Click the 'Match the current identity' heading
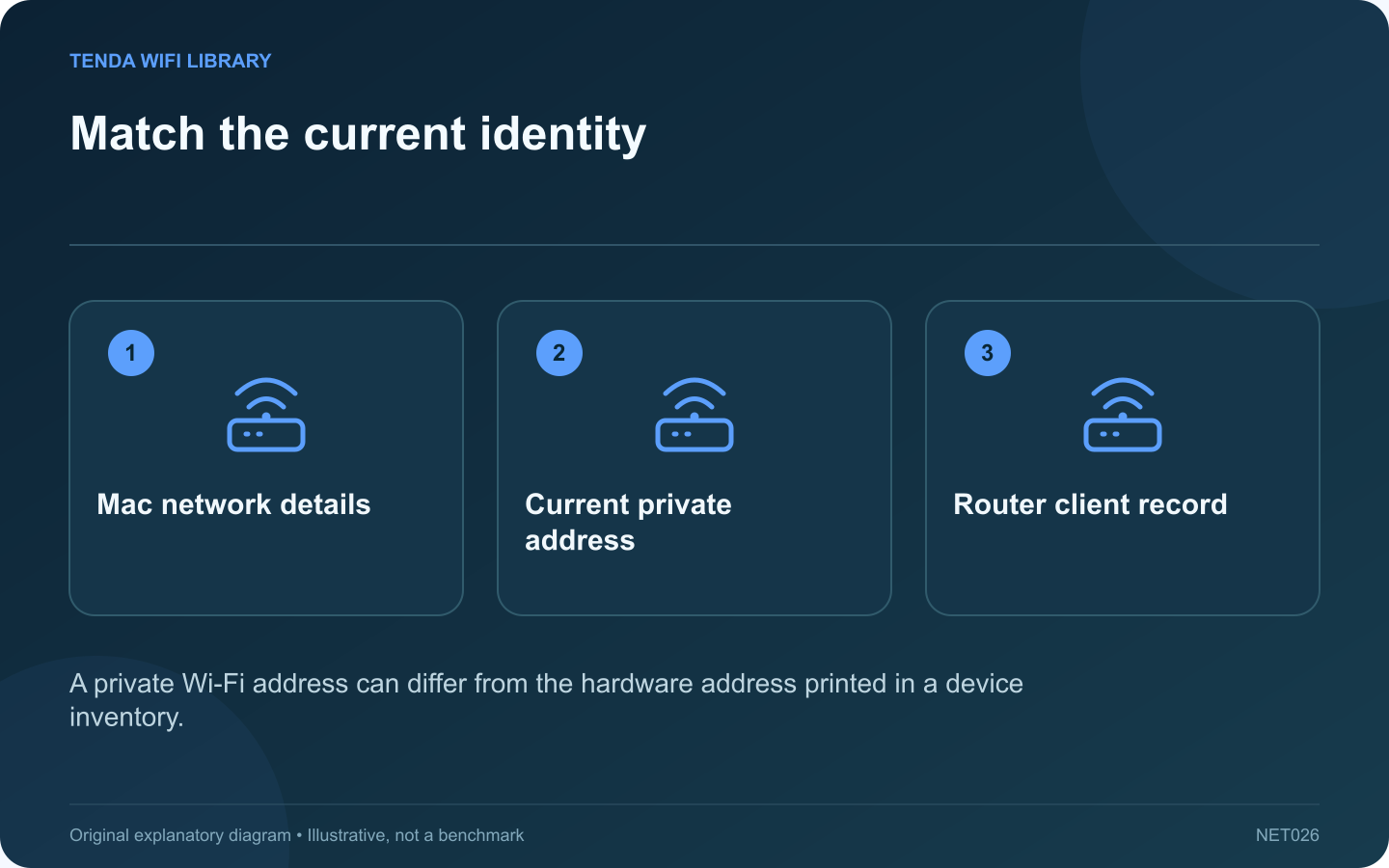 (358, 134)
